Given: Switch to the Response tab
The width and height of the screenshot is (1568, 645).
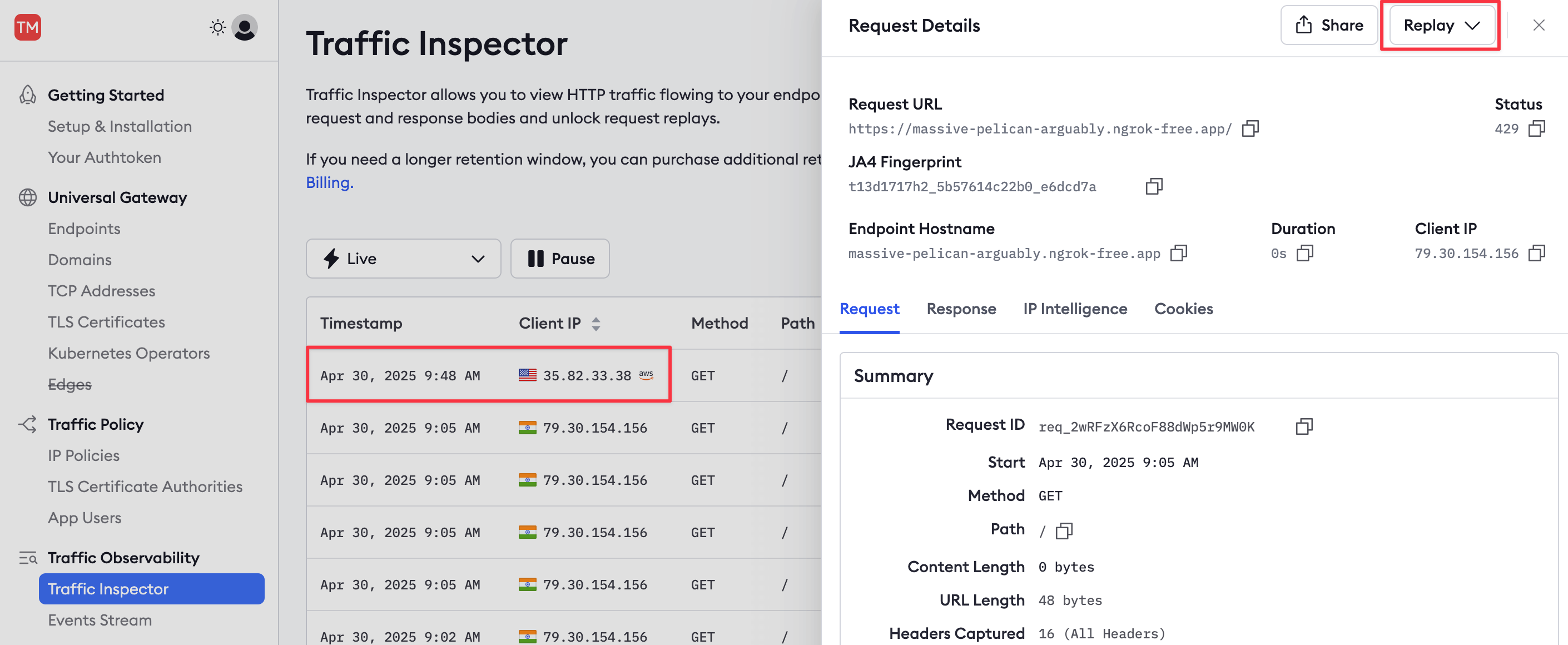Looking at the screenshot, I should tap(961, 309).
